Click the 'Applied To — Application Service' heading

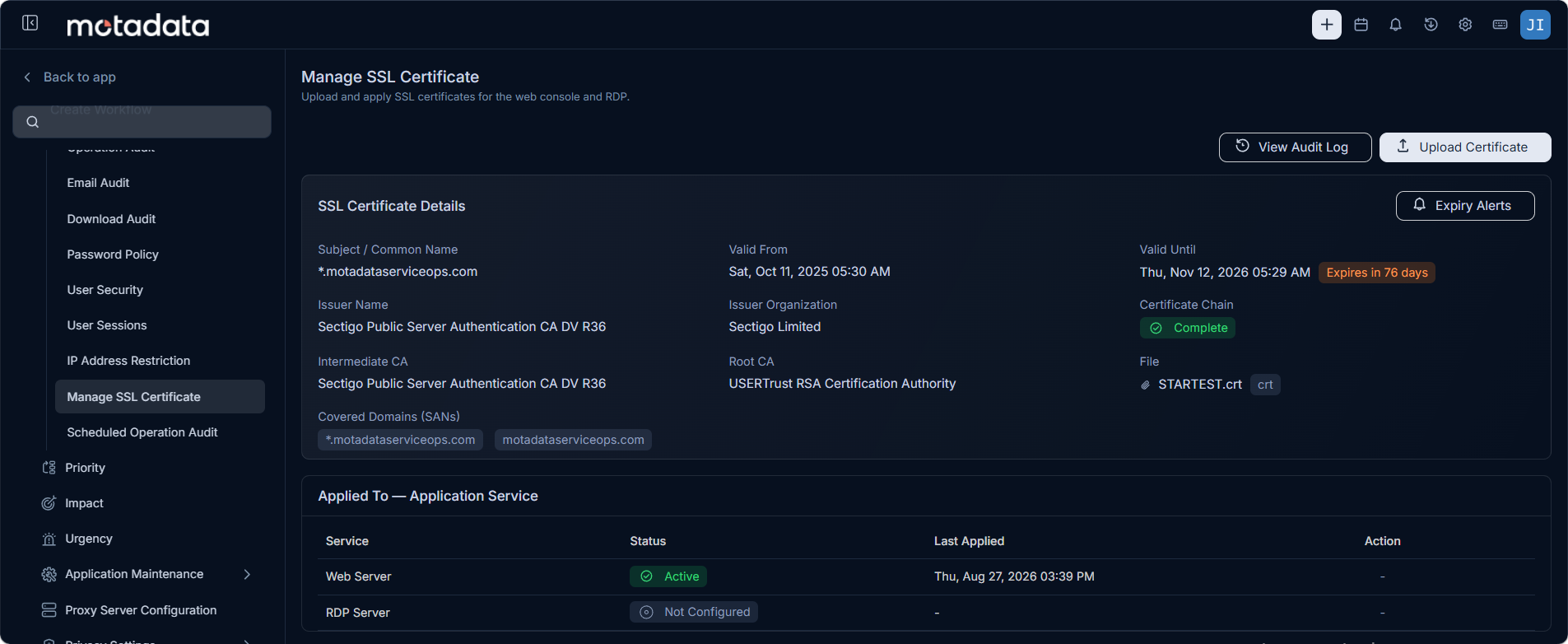coord(428,496)
